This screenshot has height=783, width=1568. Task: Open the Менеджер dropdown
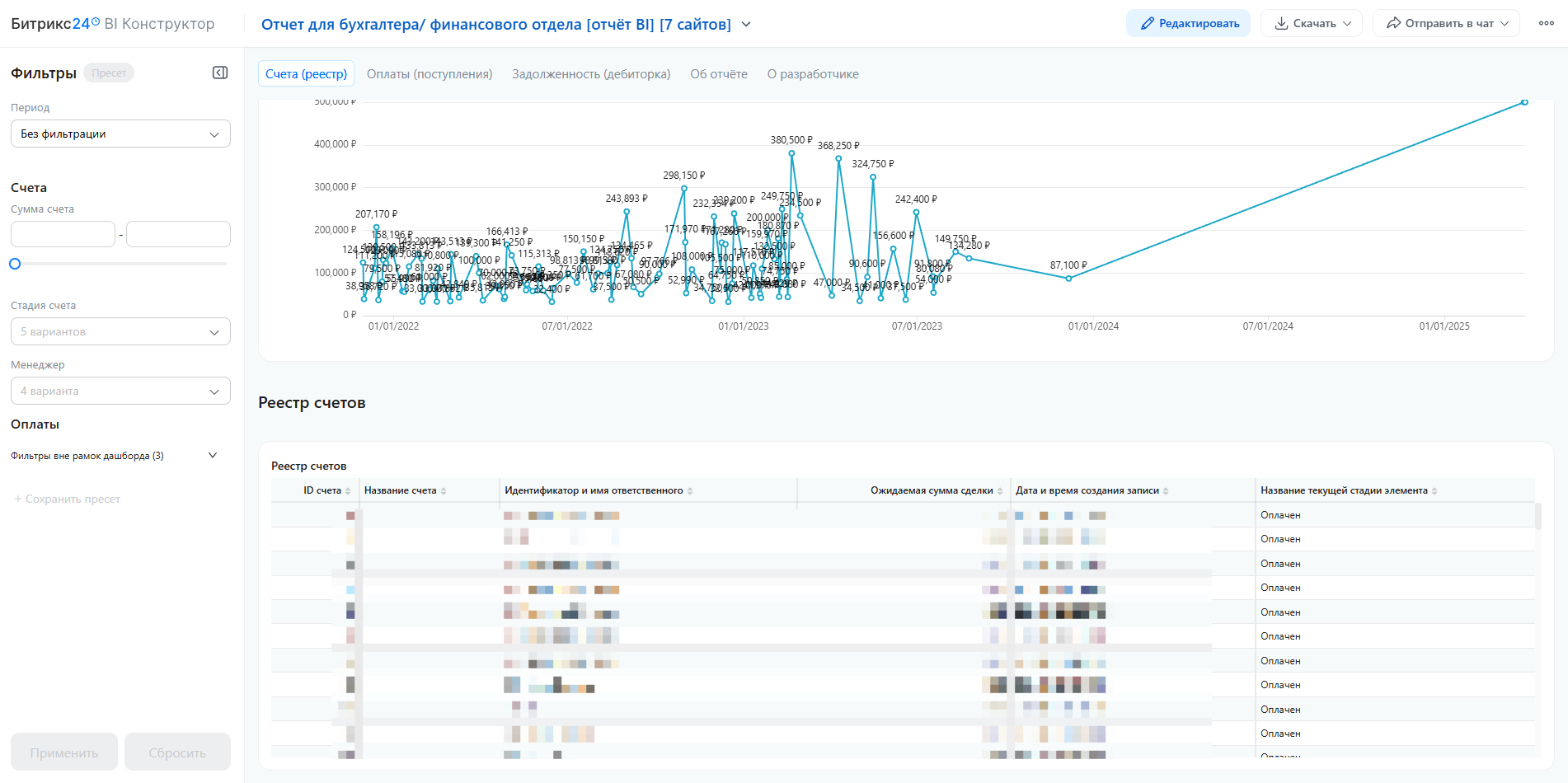[120, 391]
